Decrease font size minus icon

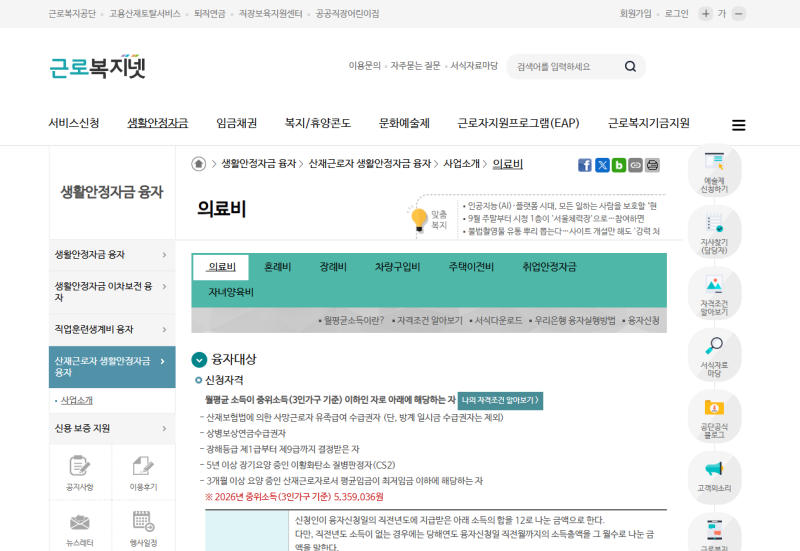coord(738,14)
